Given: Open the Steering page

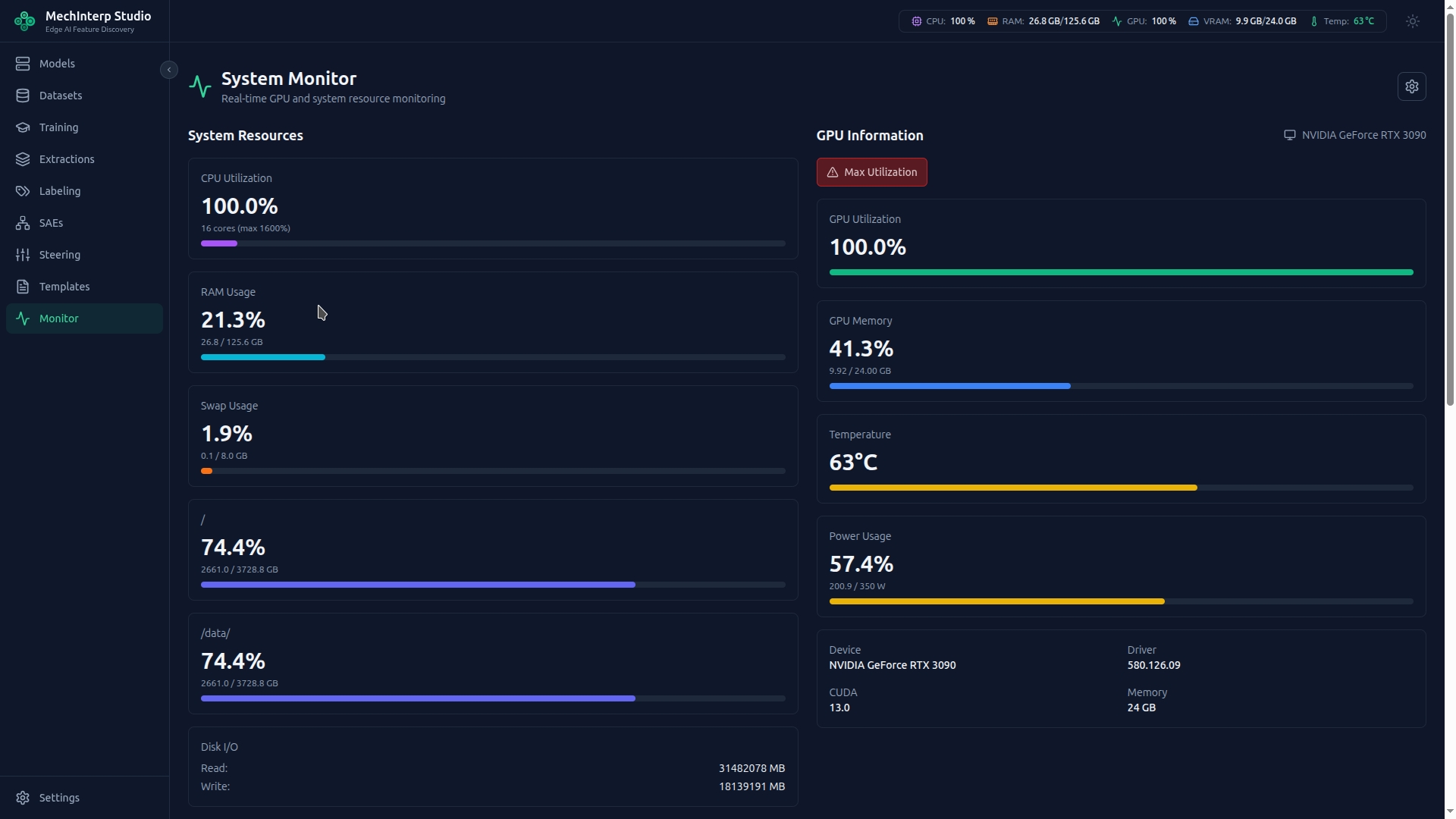Looking at the screenshot, I should [x=84, y=255].
